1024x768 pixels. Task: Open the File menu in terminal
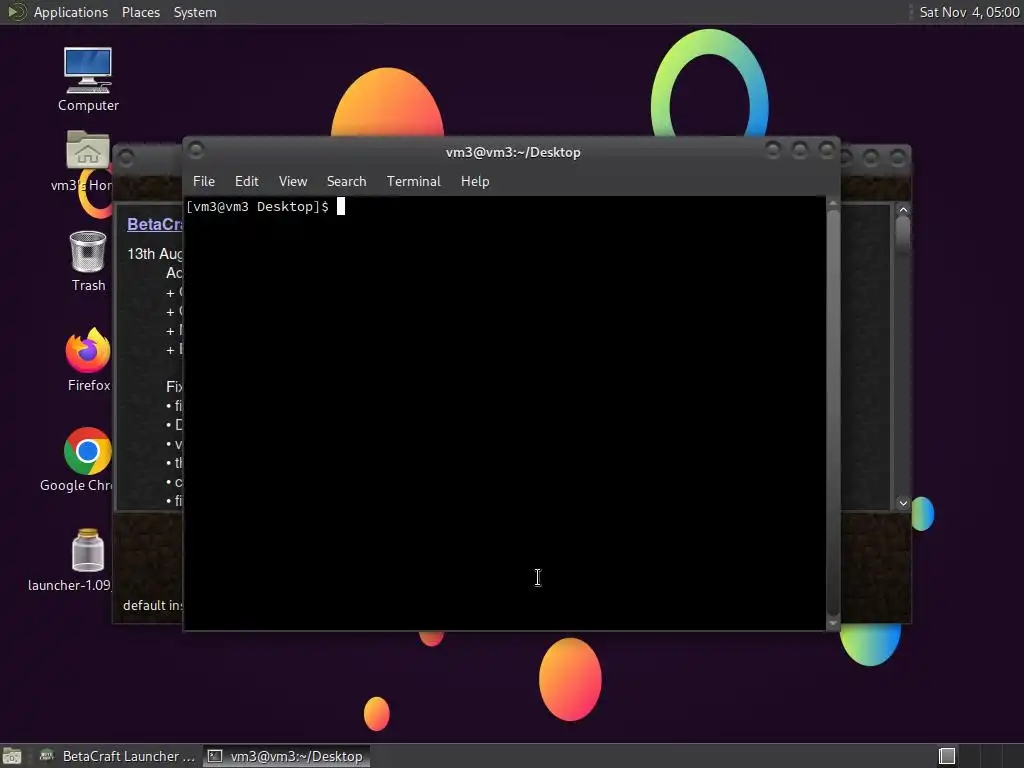pyautogui.click(x=204, y=181)
